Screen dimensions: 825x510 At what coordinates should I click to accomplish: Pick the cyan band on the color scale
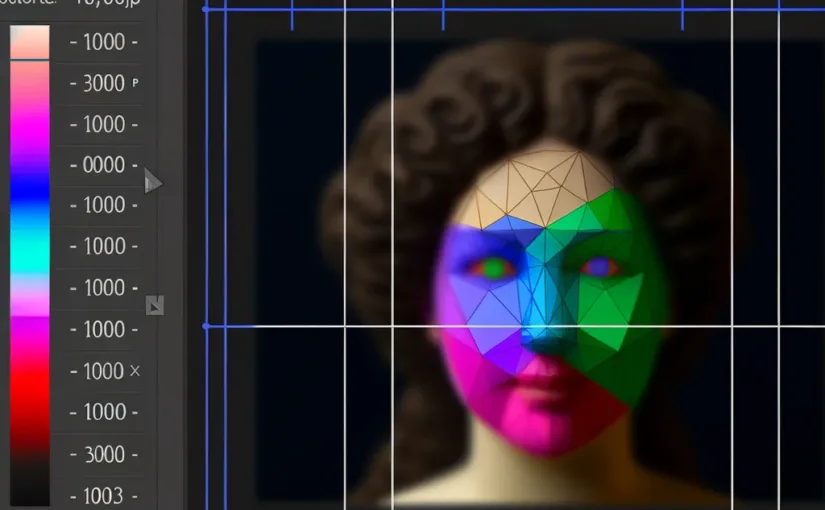tap(30, 253)
